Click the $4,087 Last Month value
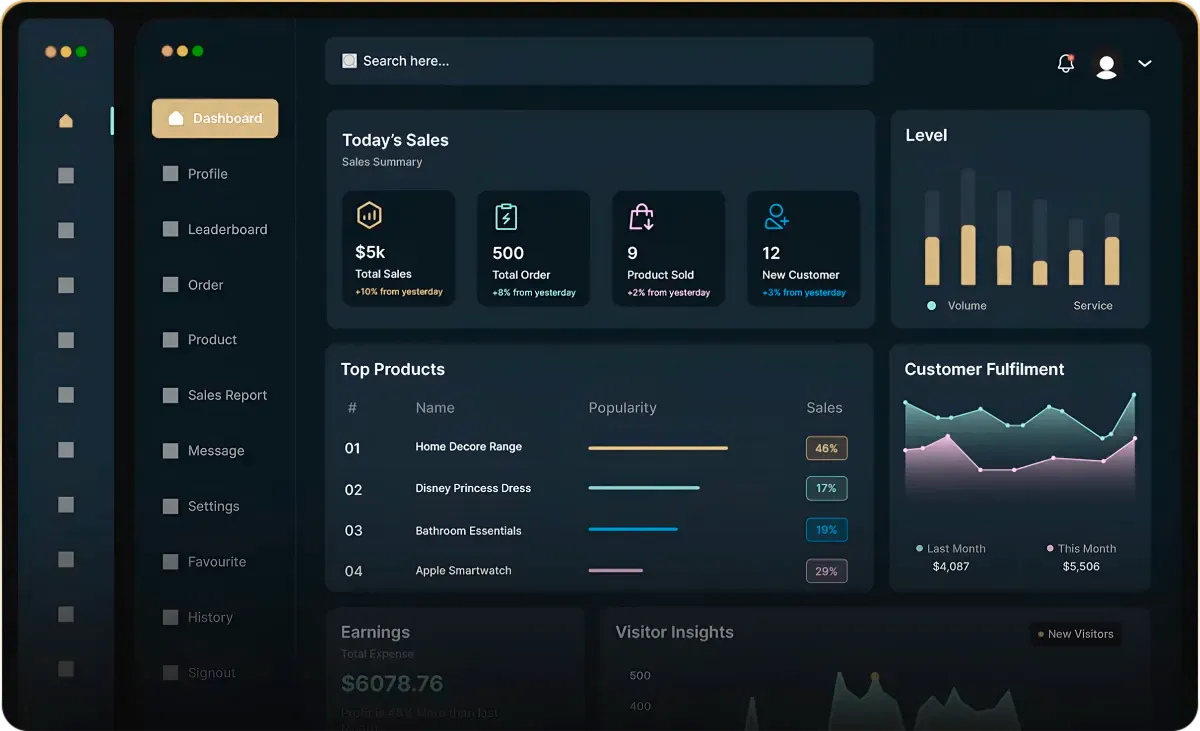Image resolution: width=1200 pixels, height=731 pixels. coord(951,567)
